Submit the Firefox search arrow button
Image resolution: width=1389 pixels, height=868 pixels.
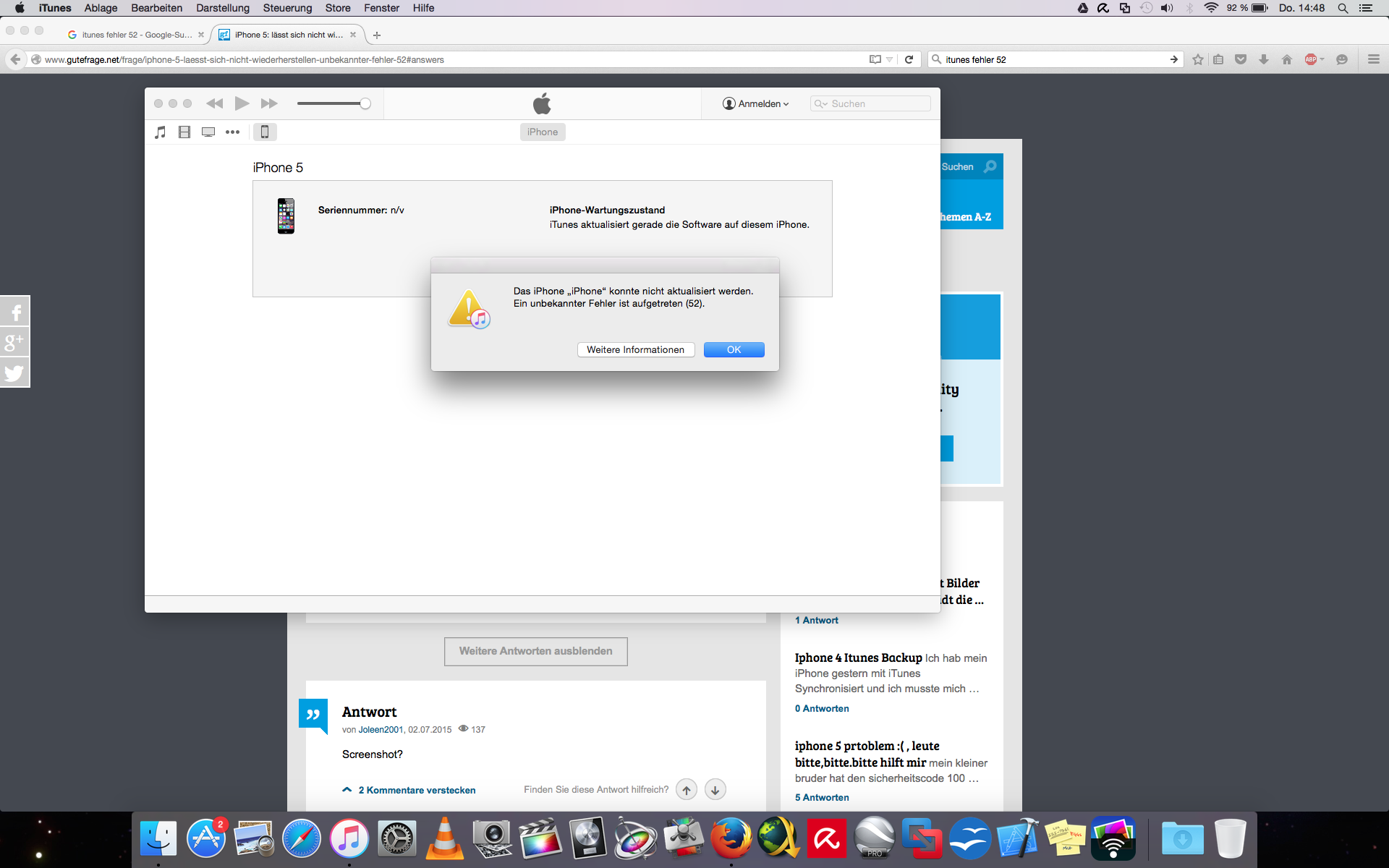(x=1173, y=59)
